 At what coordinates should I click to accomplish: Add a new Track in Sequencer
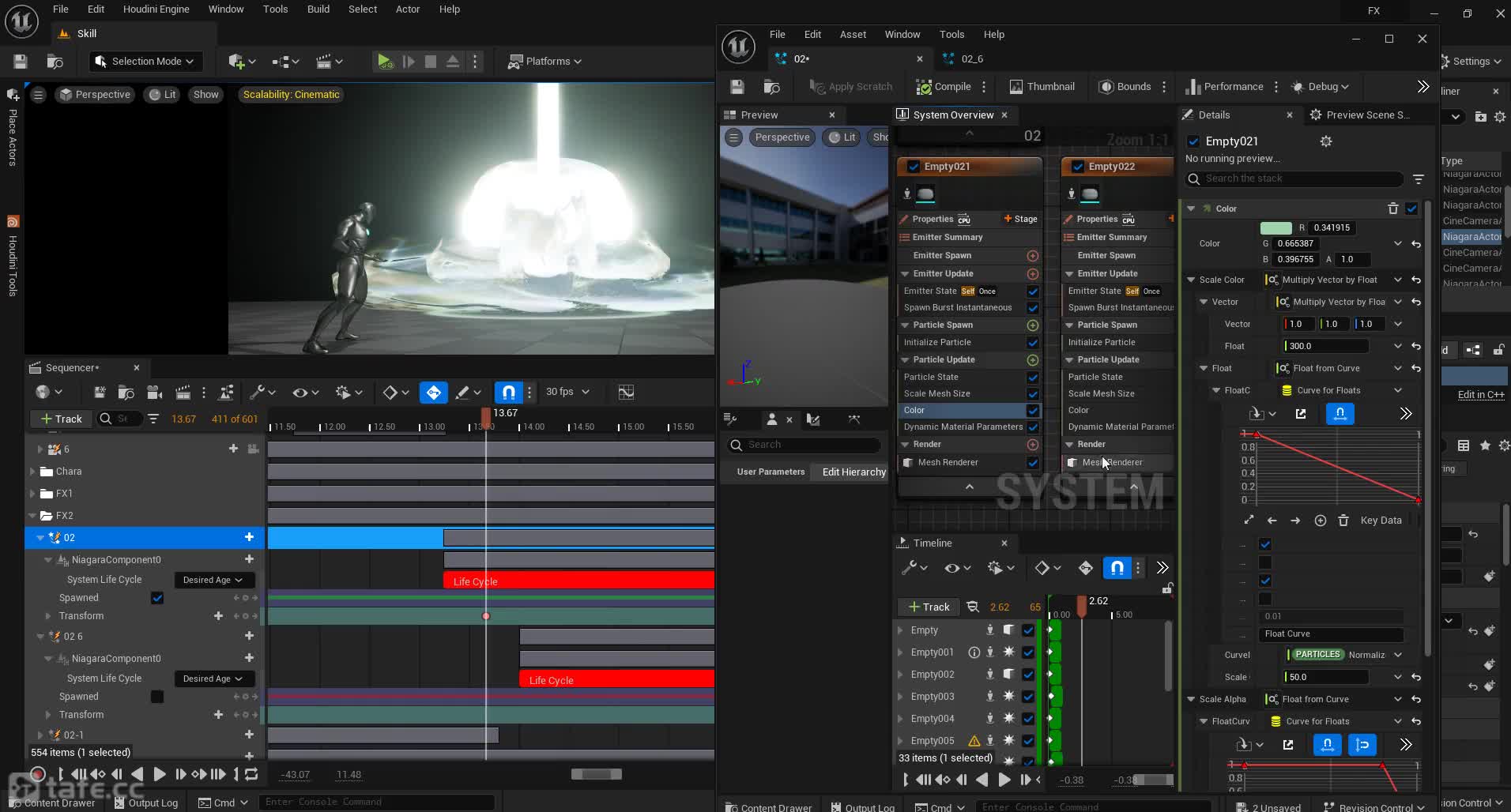61,419
